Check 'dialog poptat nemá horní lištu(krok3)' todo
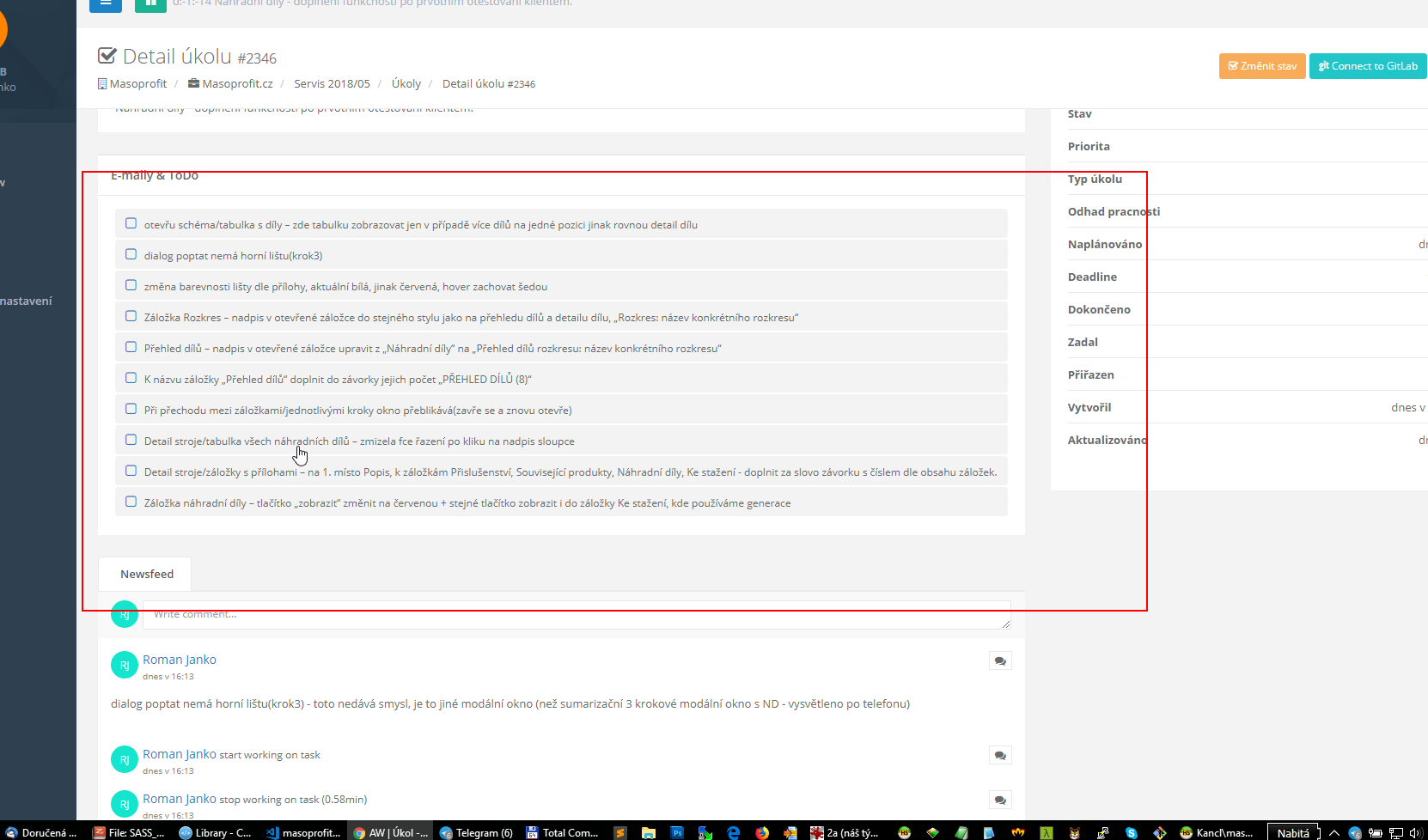This screenshot has height=840, width=1428. point(131,254)
